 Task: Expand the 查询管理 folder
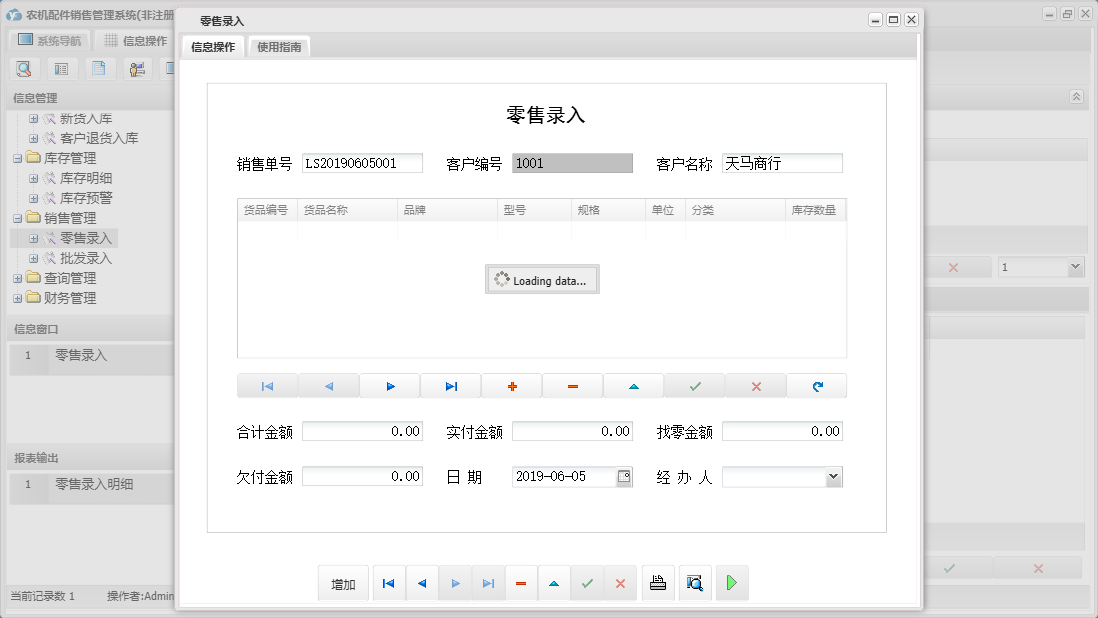click(17, 278)
